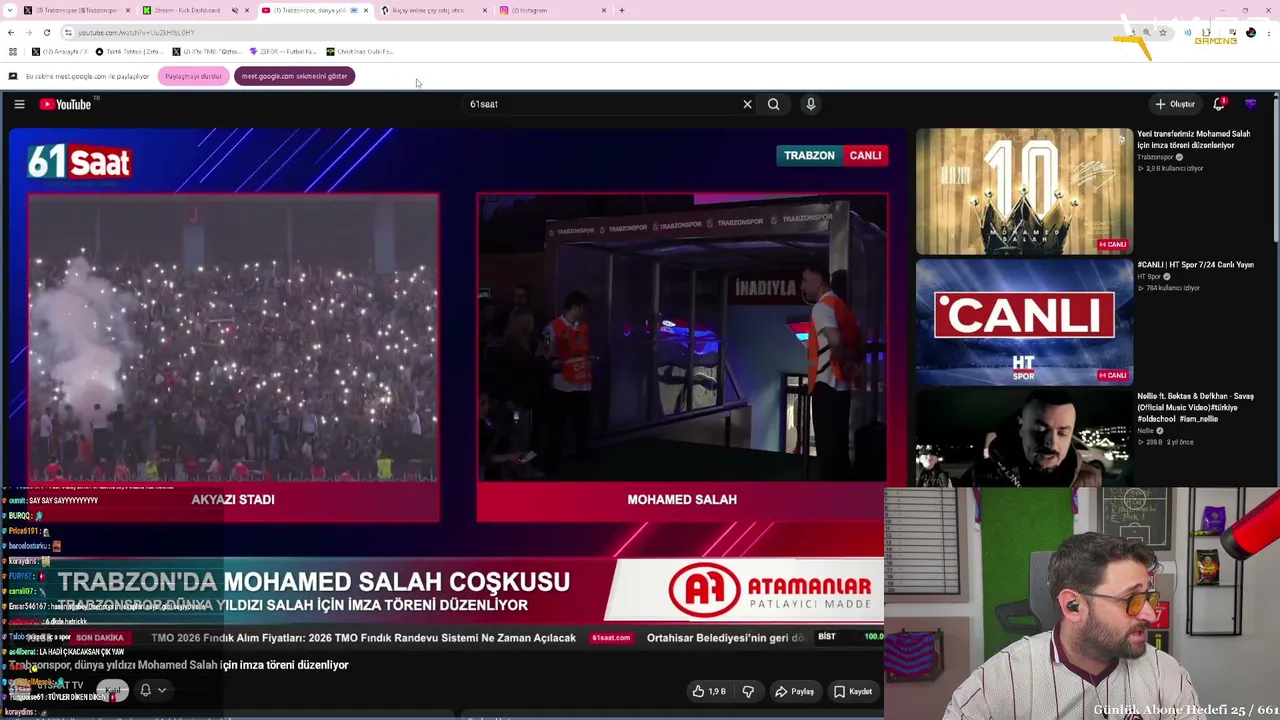Open the Chrome three-dot menu
Viewport: 1280px width, 720px height.
1268,33
